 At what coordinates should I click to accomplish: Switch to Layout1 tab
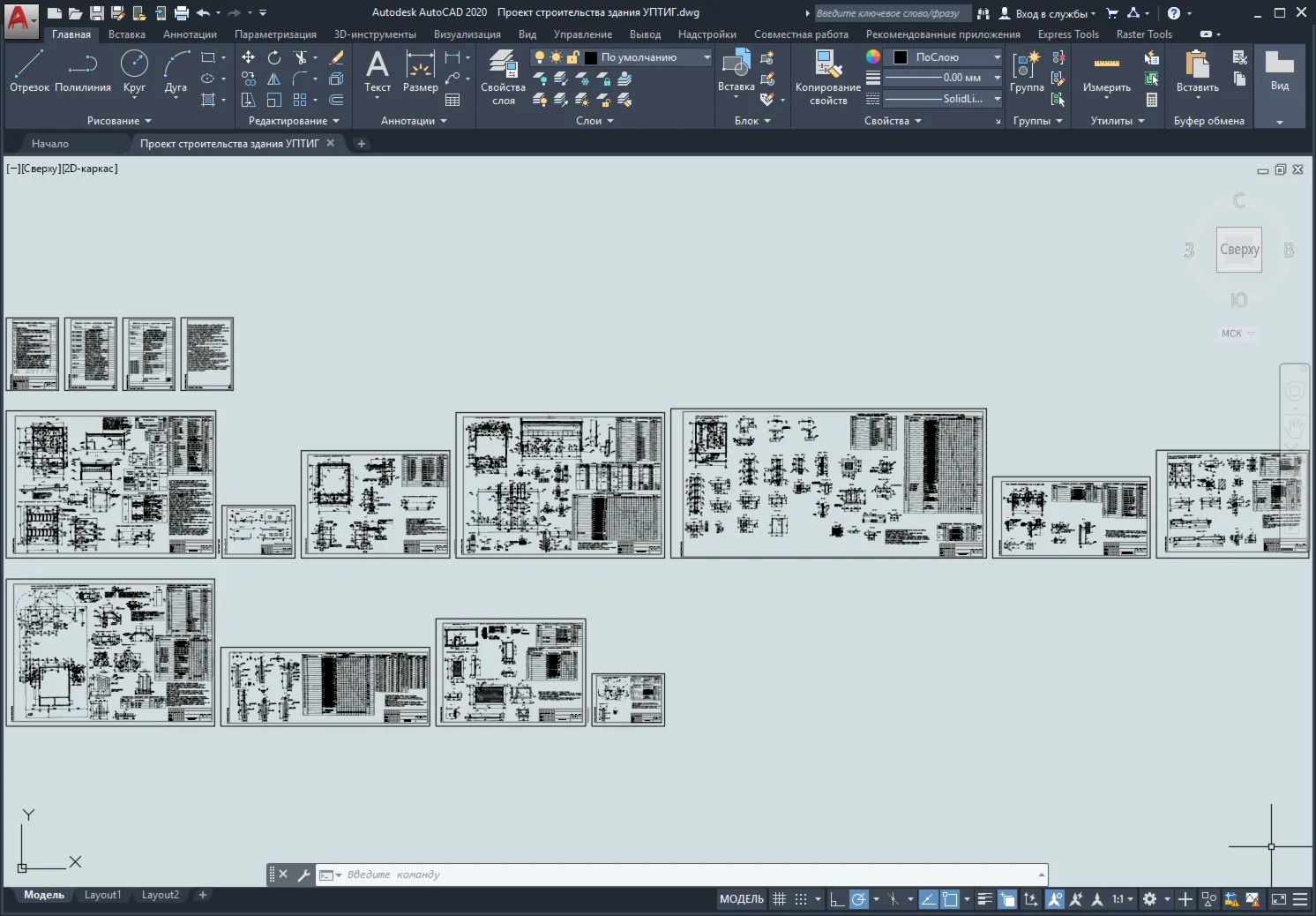(x=102, y=895)
